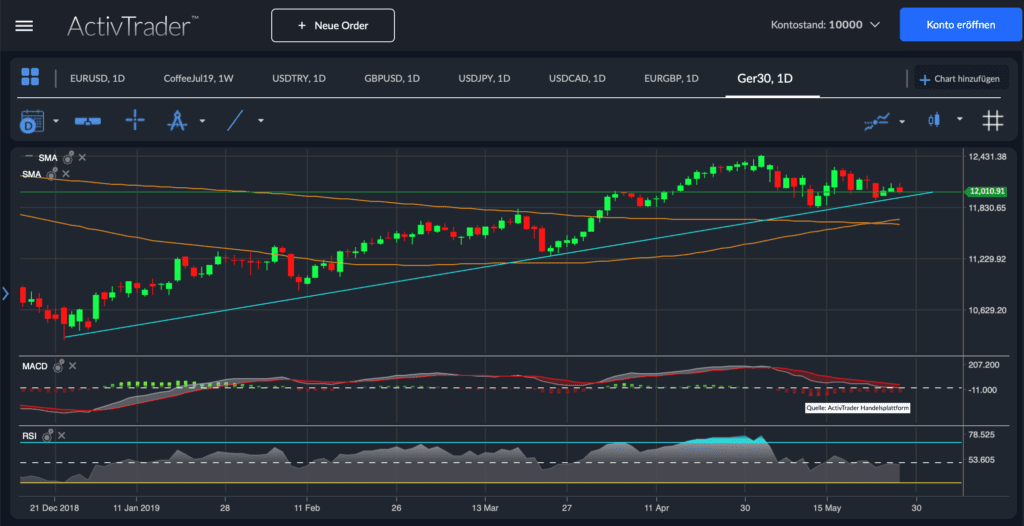Toggle the chart grid lines icon

coord(993,121)
